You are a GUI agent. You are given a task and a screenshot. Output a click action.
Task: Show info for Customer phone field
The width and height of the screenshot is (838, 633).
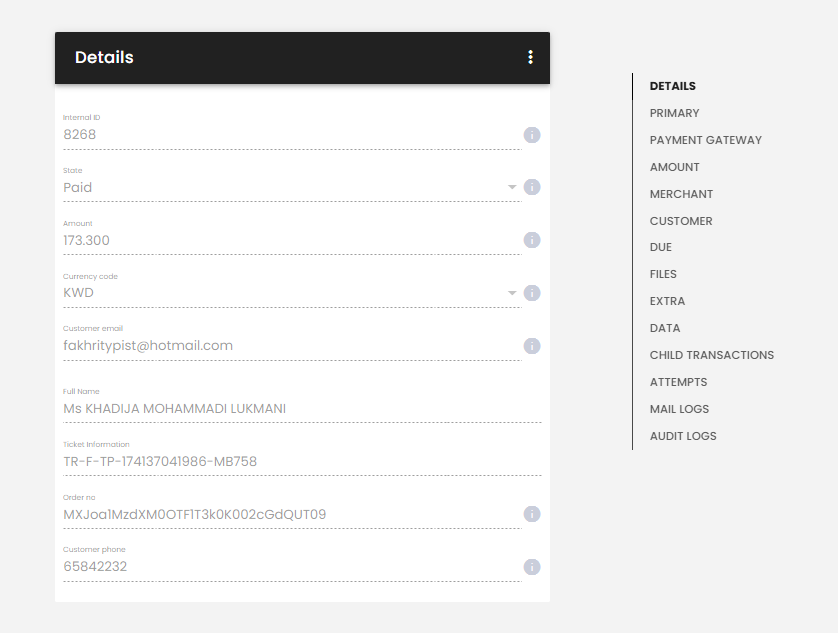click(x=532, y=567)
